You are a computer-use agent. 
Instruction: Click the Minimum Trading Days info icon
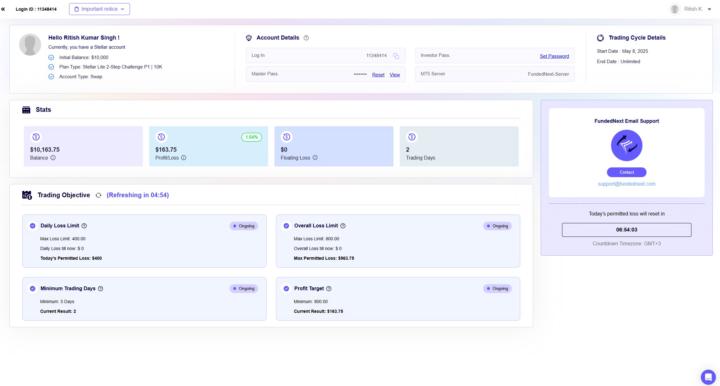coord(101,289)
